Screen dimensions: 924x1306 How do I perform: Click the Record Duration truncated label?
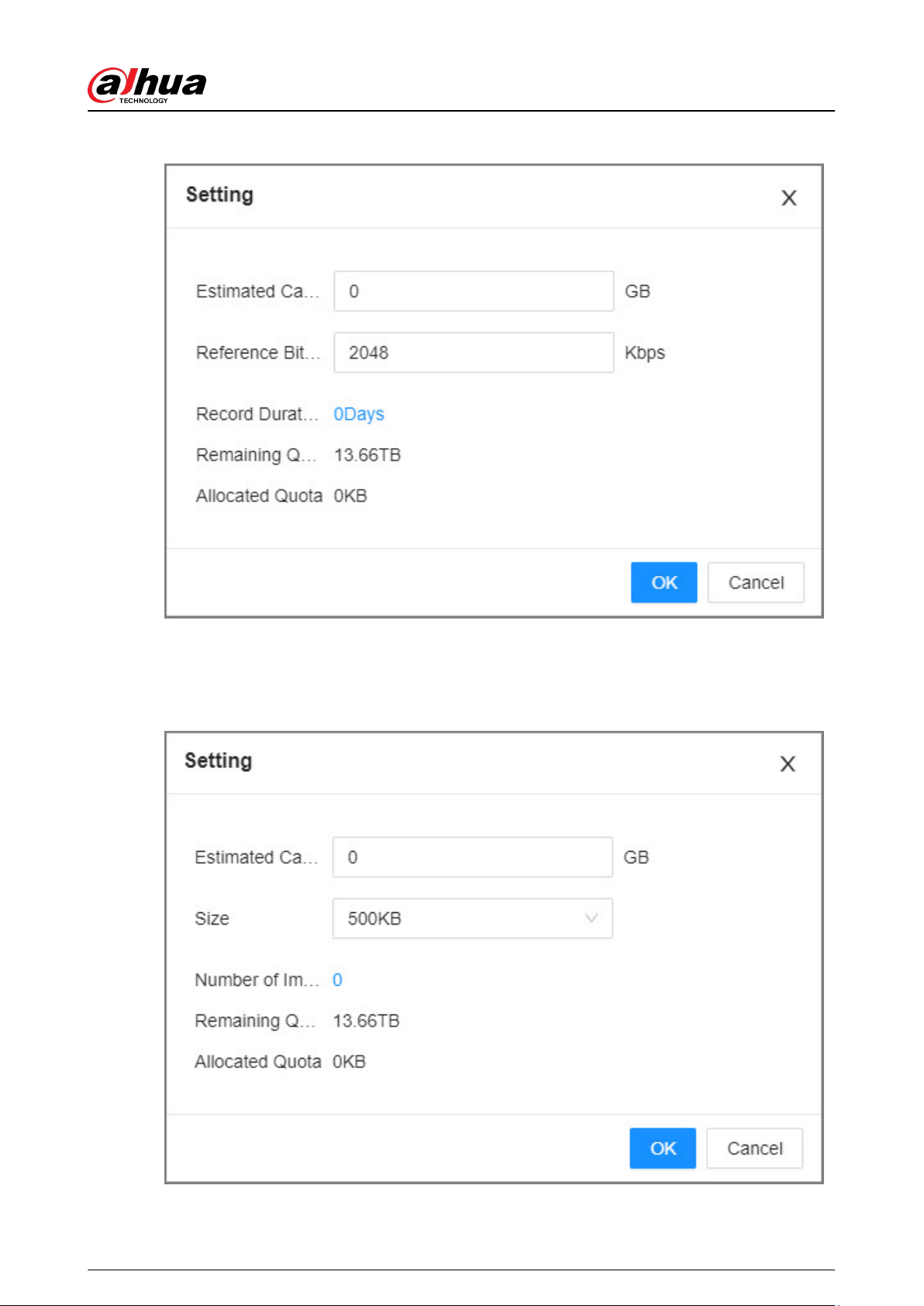pyautogui.click(x=257, y=414)
